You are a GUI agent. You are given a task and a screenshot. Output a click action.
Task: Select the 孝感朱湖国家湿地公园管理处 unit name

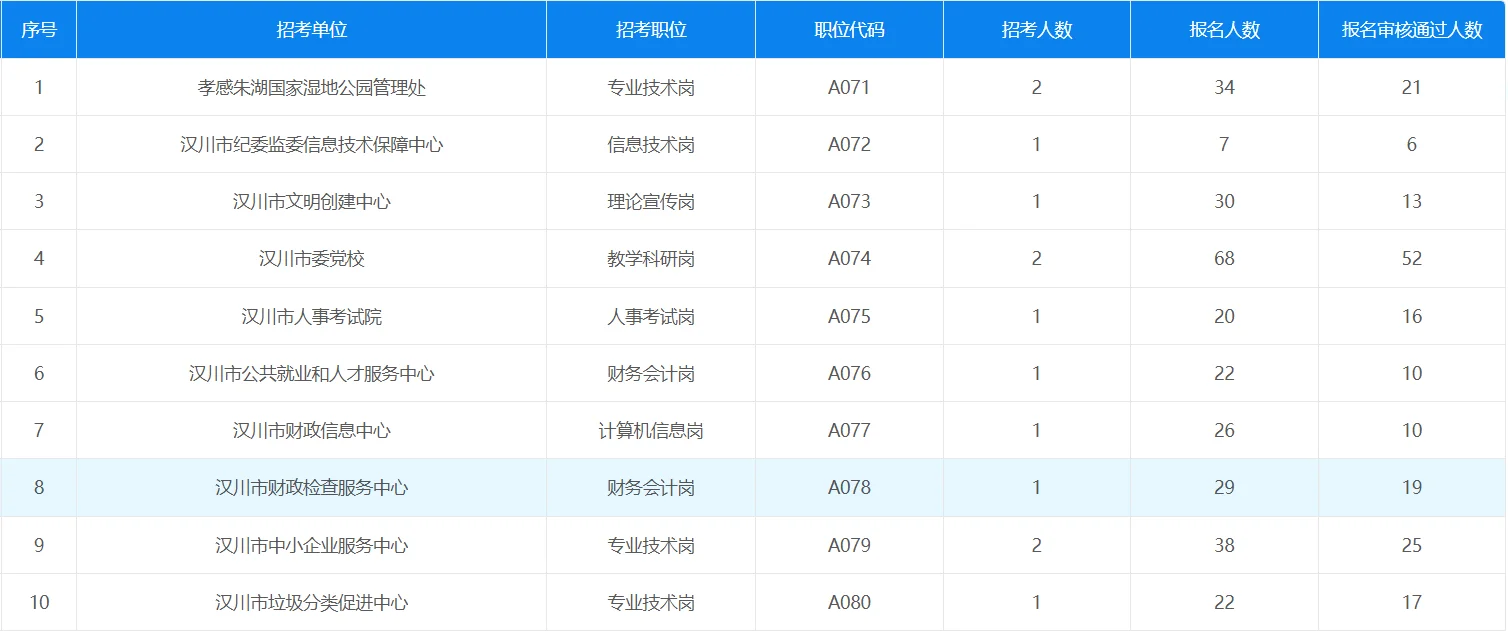pyautogui.click(x=312, y=87)
